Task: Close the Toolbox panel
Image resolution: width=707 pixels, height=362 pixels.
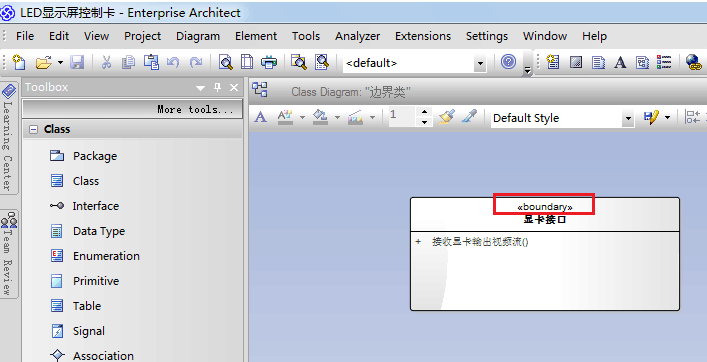Action: tap(234, 87)
